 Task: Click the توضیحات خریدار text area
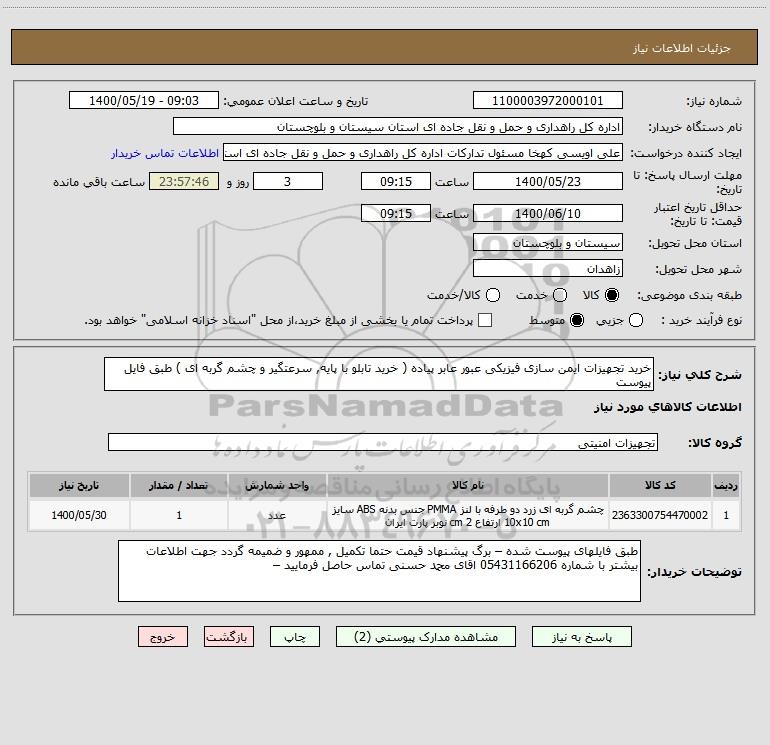(379, 571)
